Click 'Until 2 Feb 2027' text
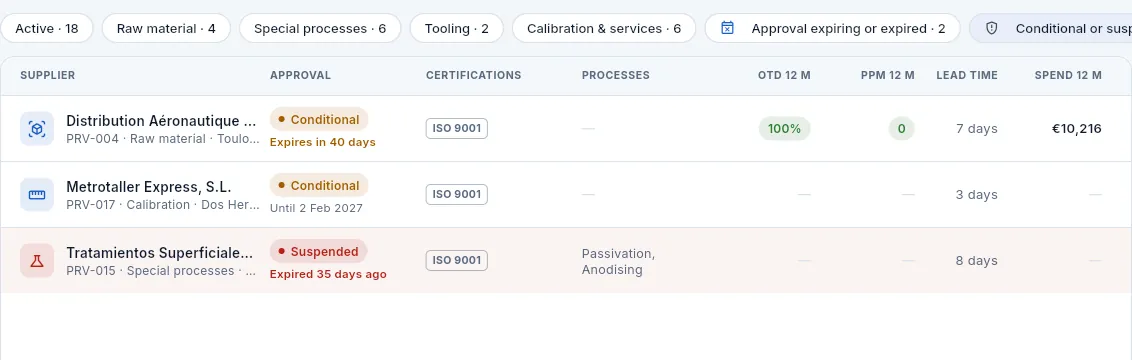Screen dimensions: 1132x360 click(316, 208)
